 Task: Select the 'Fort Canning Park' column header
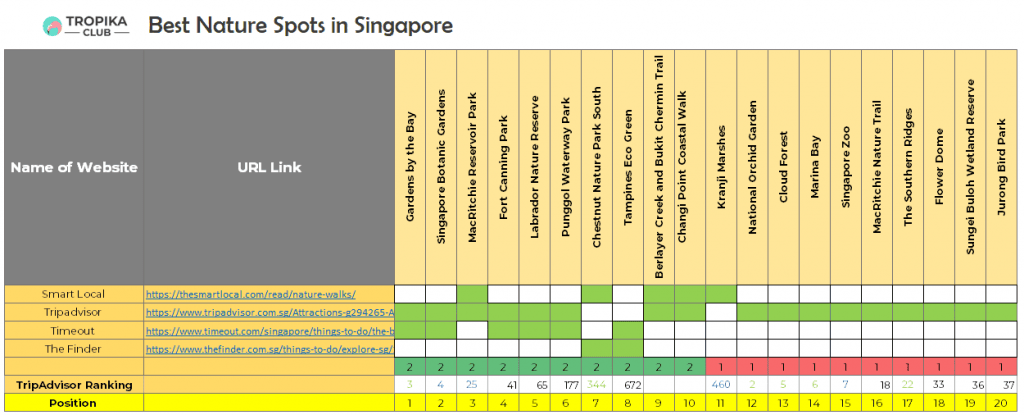[504, 167]
